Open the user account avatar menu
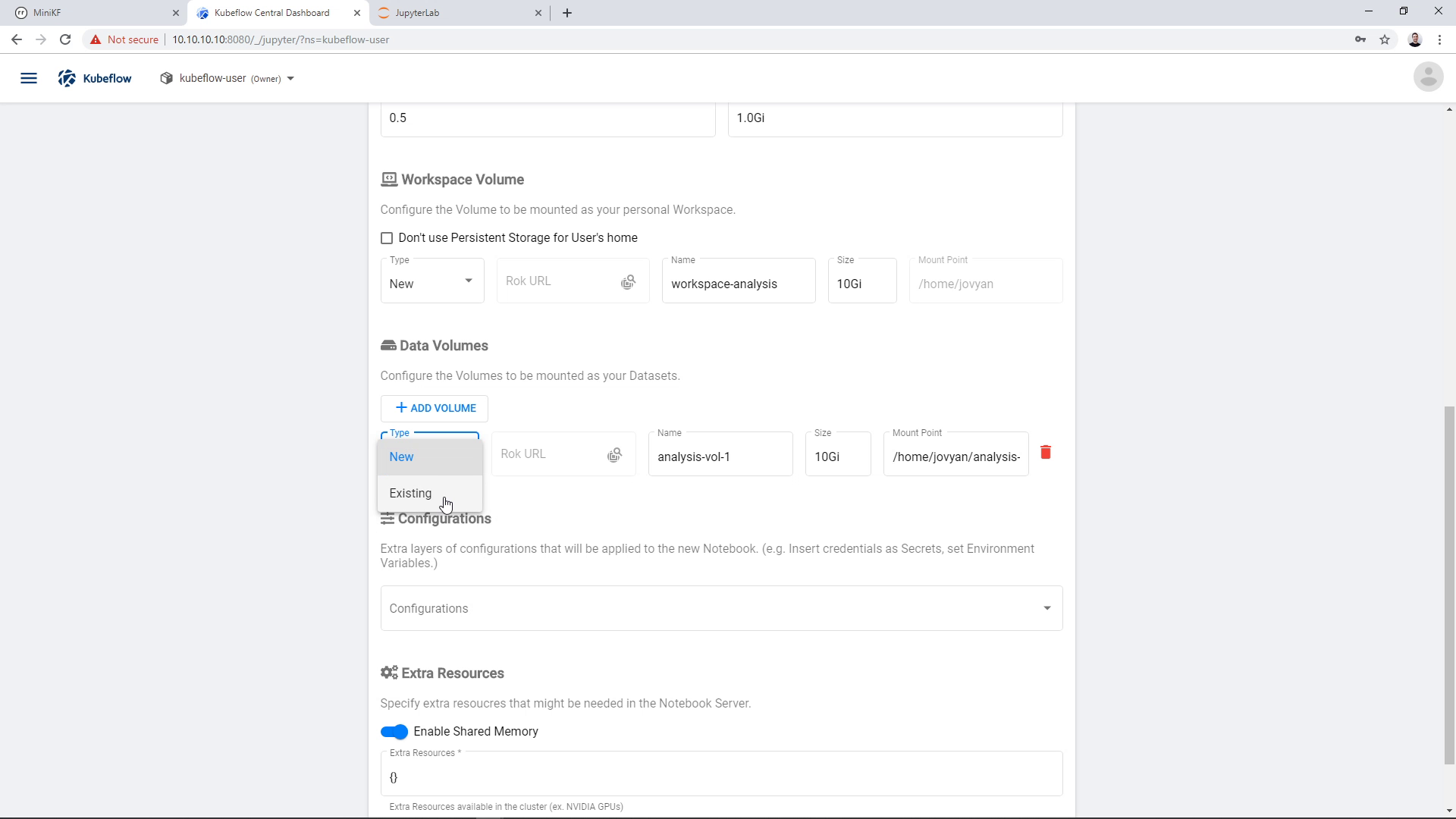Image resolution: width=1456 pixels, height=819 pixels. click(1428, 77)
